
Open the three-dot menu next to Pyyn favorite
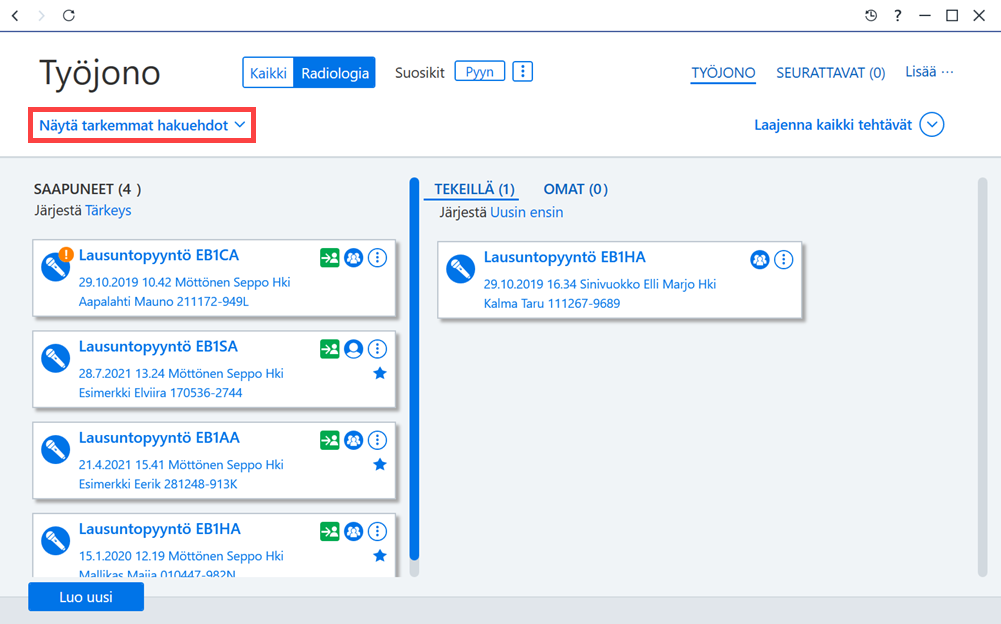[x=522, y=72]
